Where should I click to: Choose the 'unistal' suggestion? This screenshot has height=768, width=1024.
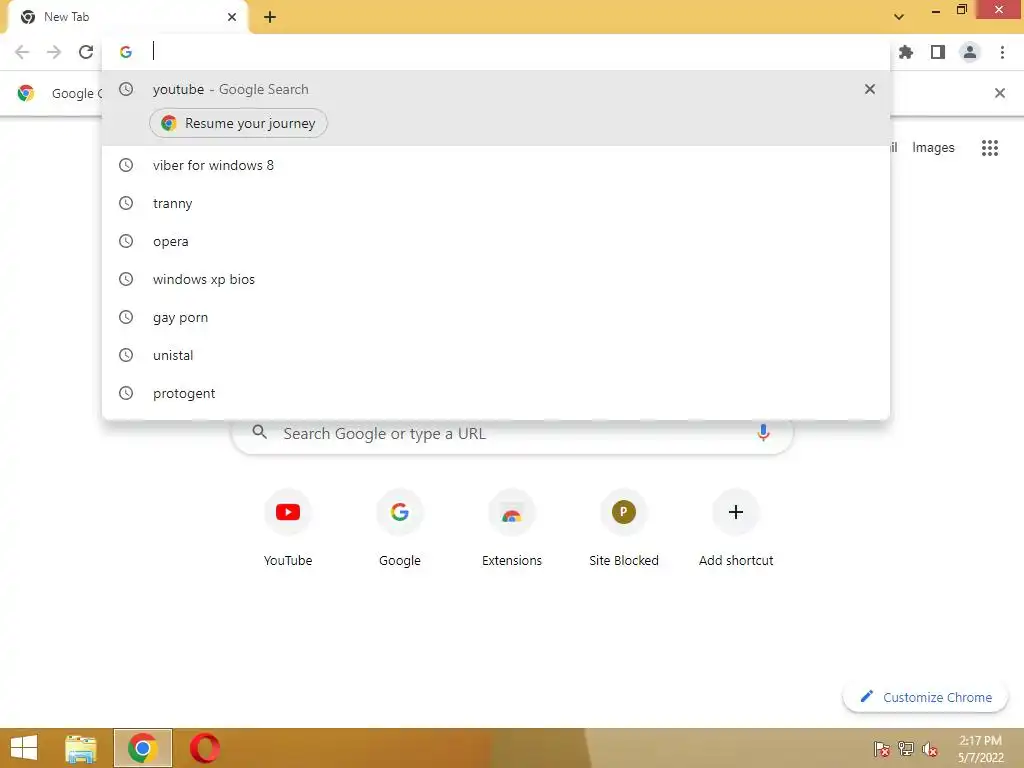coord(496,355)
